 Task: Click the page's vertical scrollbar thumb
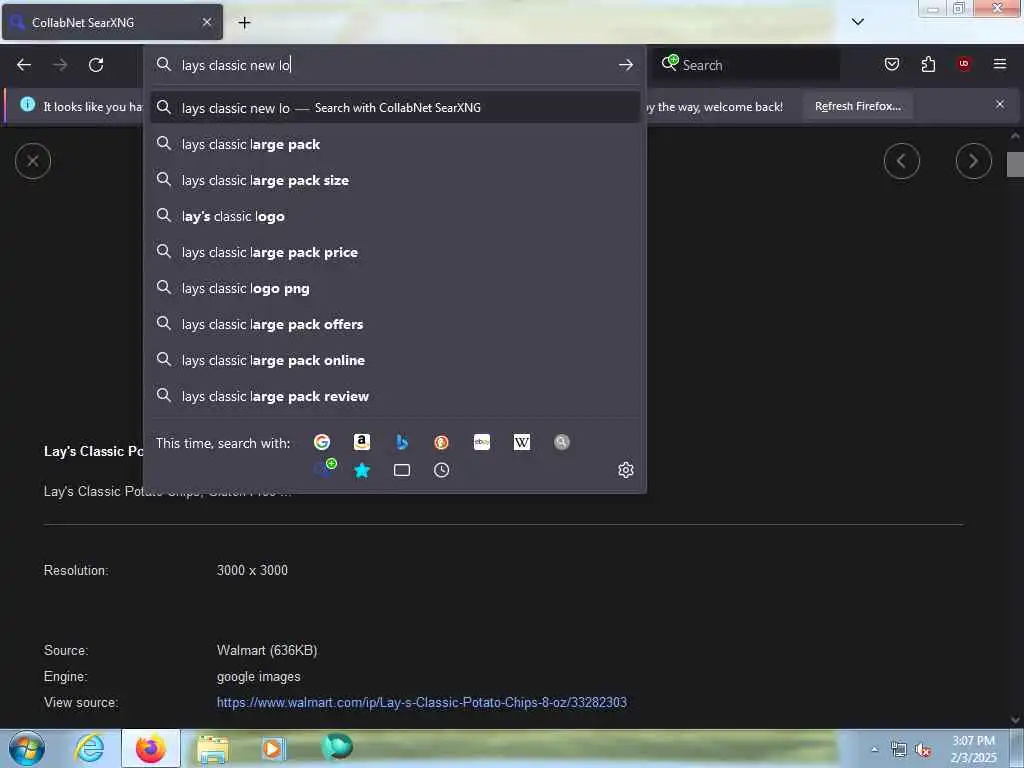(x=1015, y=164)
